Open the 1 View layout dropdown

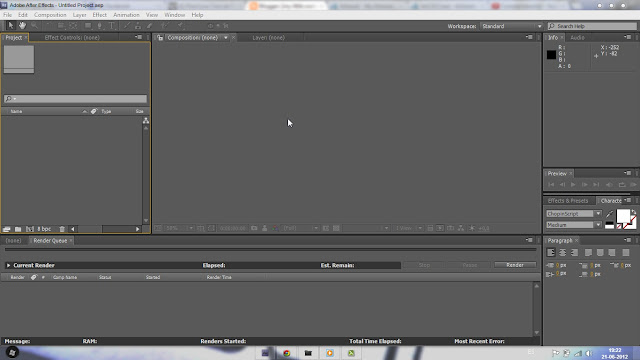point(408,228)
